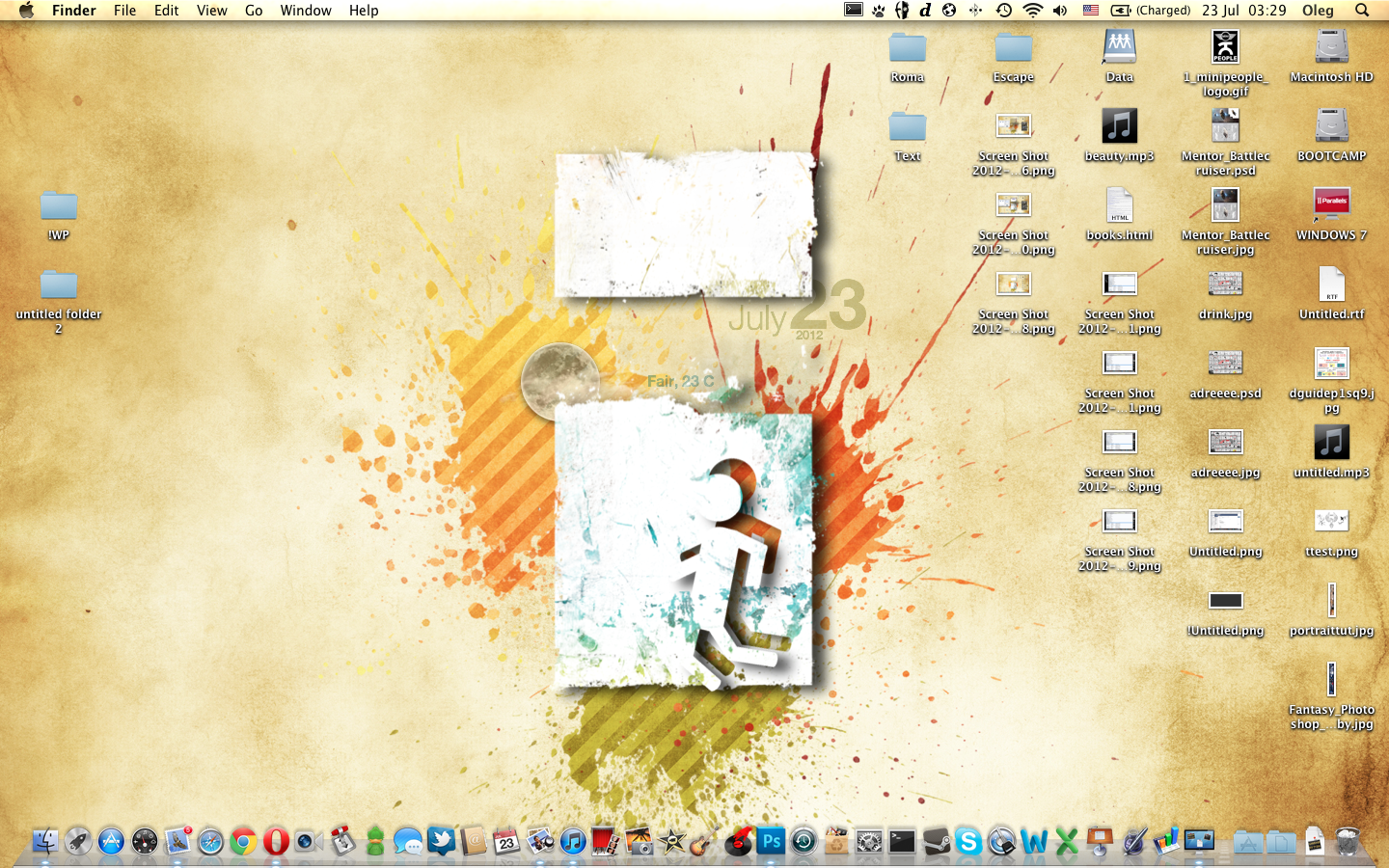Launch Photo Booth from the Dock

point(606,841)
